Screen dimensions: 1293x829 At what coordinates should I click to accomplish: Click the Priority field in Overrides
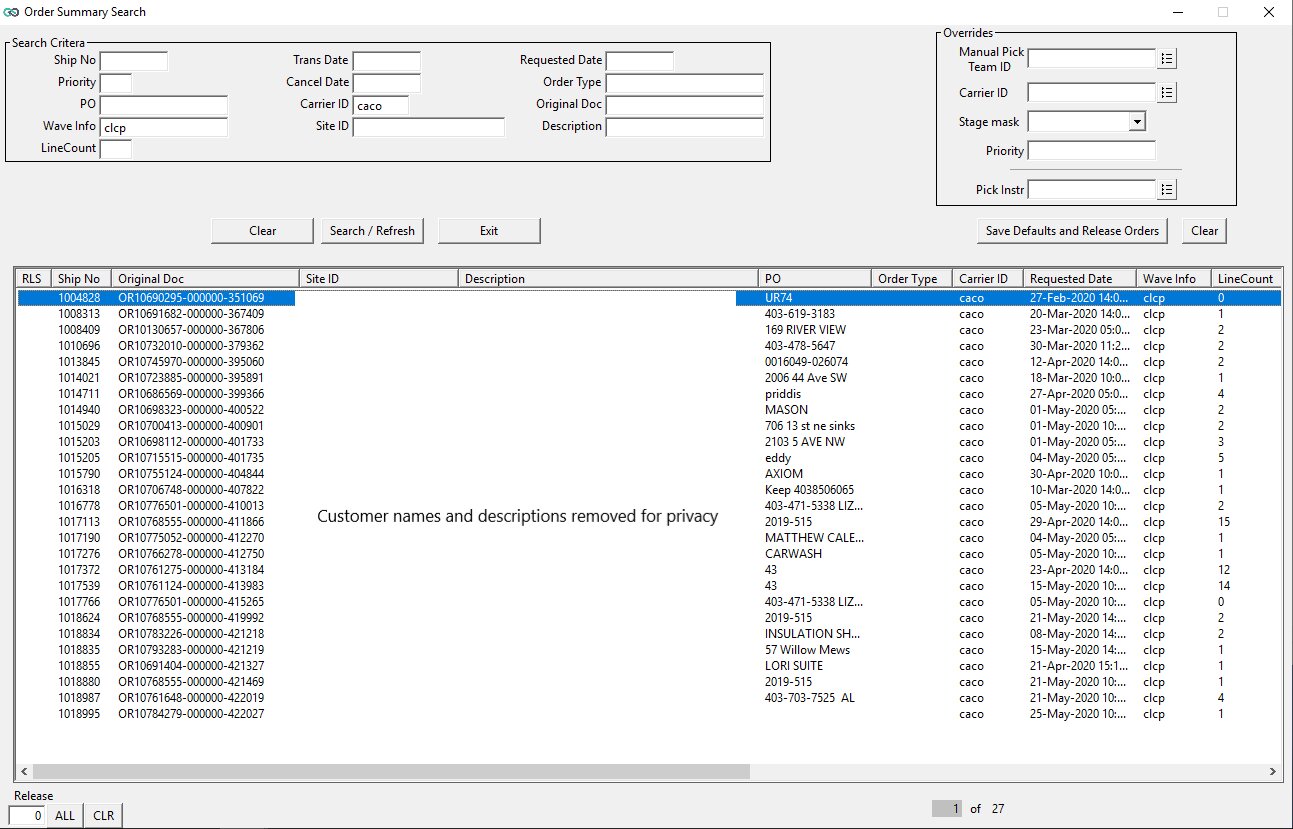1091,151
